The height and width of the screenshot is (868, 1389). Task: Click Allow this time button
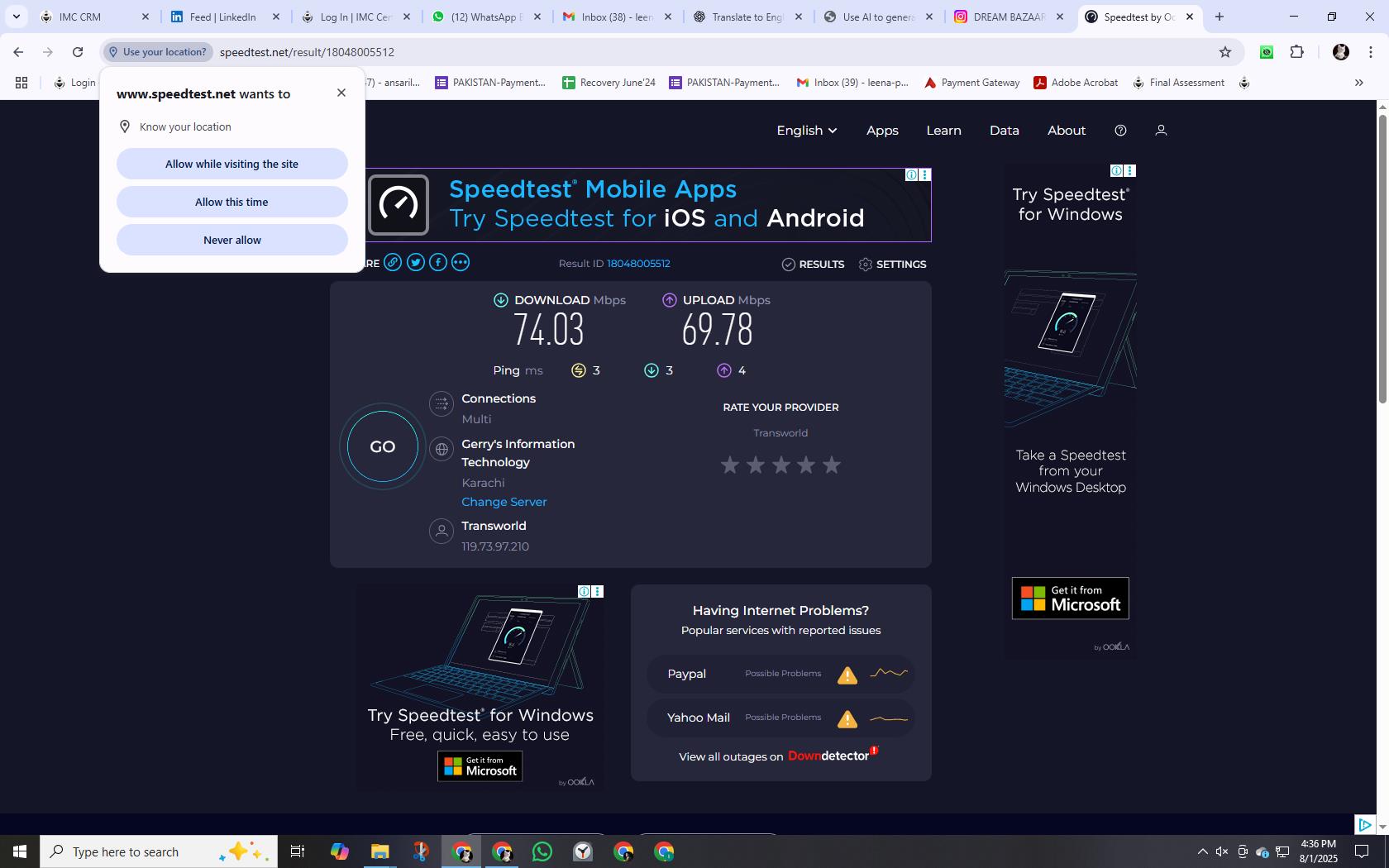tap(231, 202)
